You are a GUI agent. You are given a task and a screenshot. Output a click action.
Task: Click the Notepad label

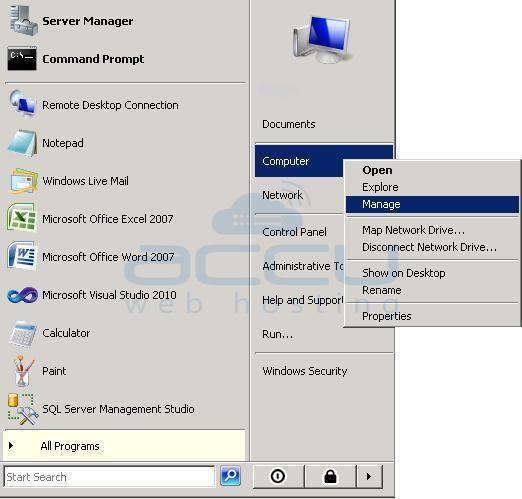63,143
